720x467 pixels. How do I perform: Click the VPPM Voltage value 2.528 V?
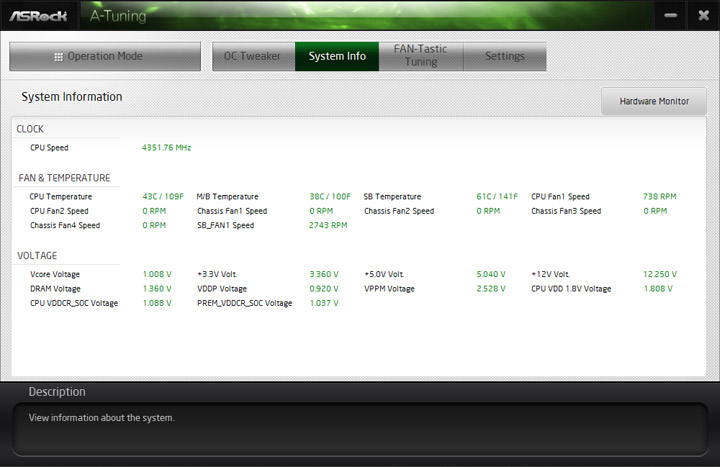click(491, 289)
